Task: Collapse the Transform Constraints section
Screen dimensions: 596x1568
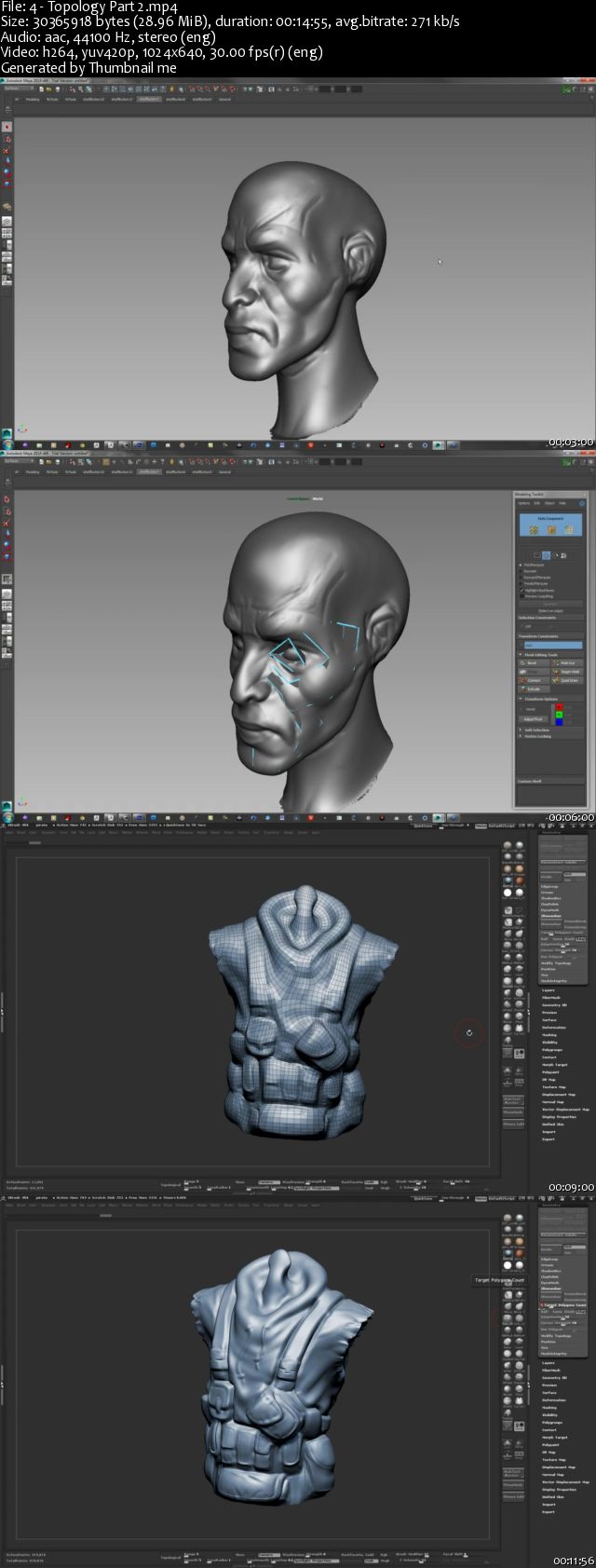Action: point(549,636)
